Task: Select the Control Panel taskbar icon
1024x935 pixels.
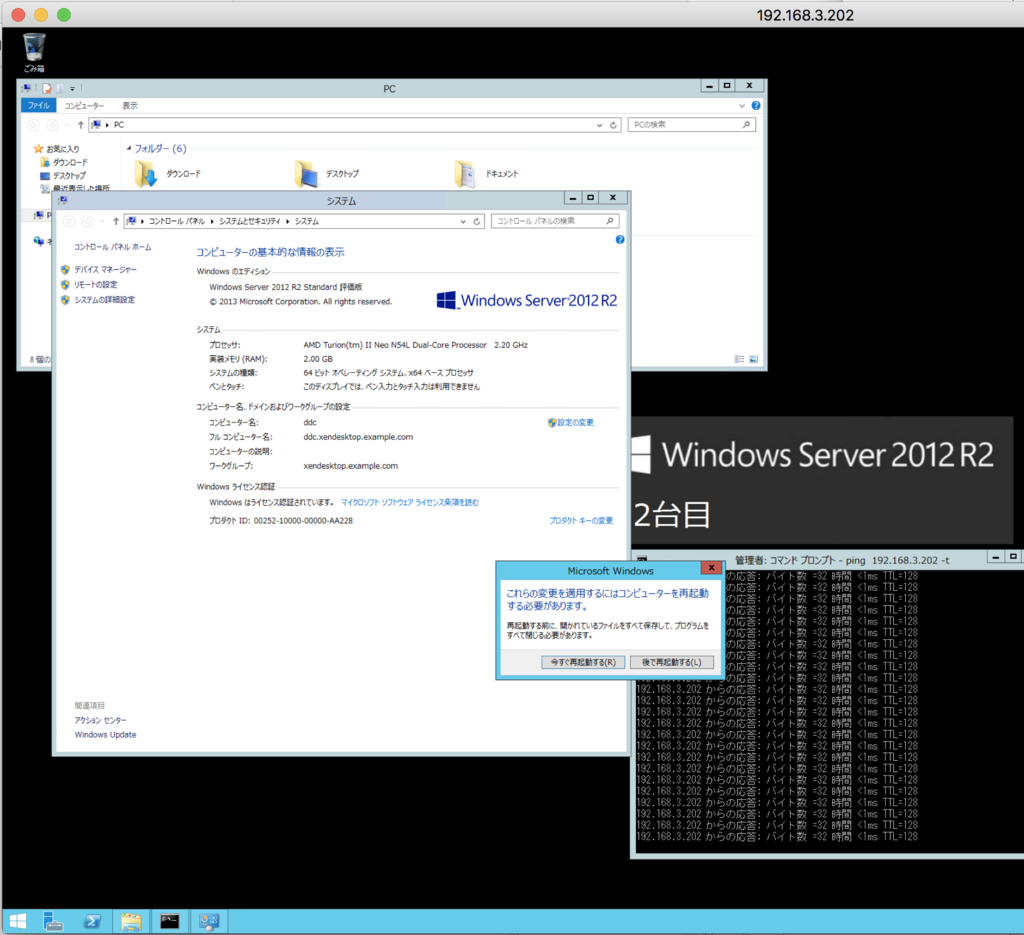Action: click(209, 921)
